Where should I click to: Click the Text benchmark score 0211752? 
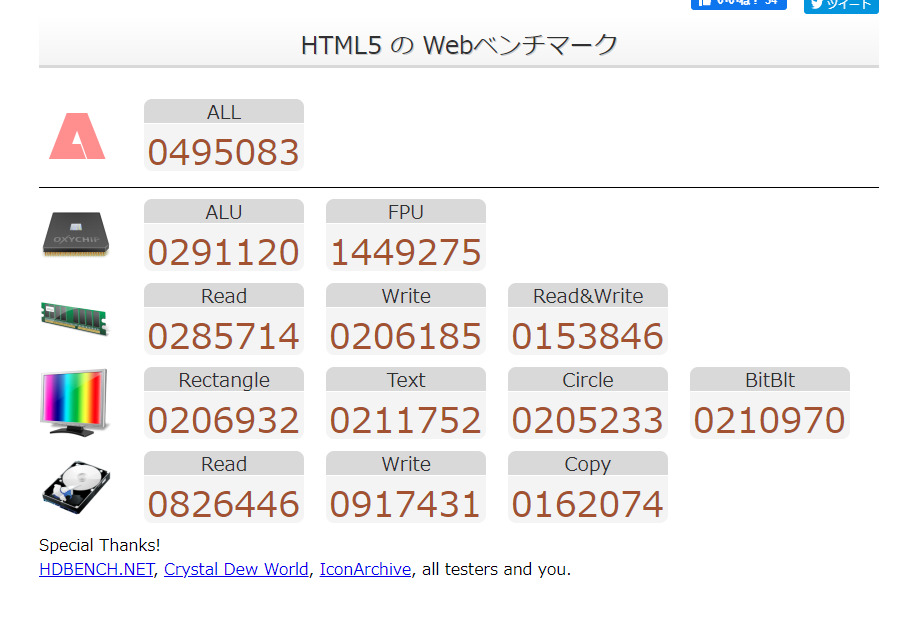coord(406,420)
